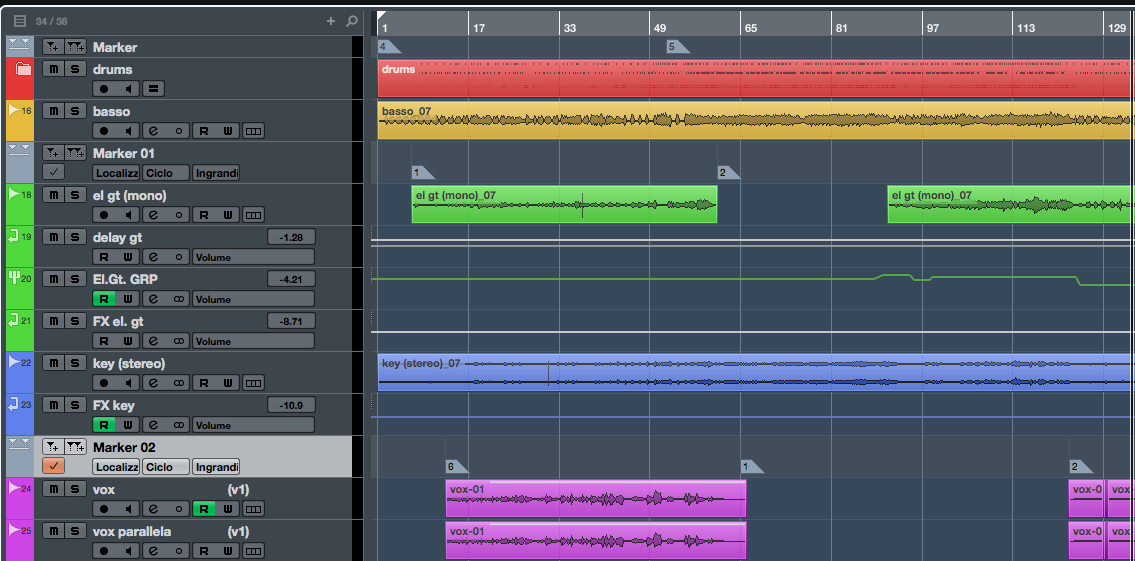Click Group Editing icon on drums folder
1135x561 pixels.
pyautogui.click(x=153, y=89)
